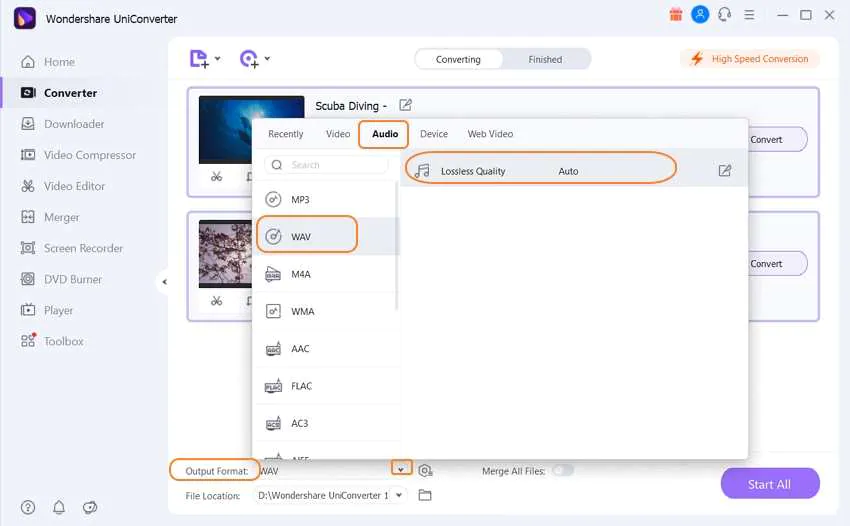Image resolution: width=850 pixels, height=526 pixels.
Task: Choose the AAC audio format
Action: click(x=326, y=349)
